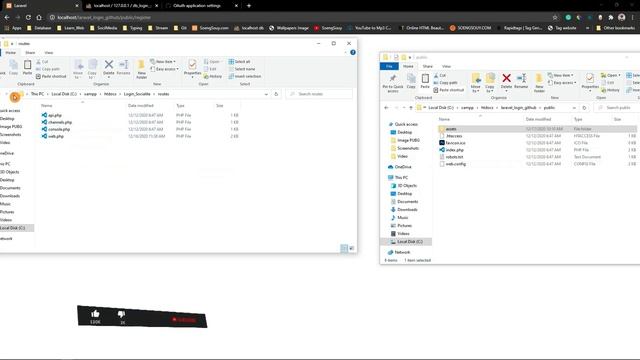Refresh the routes folder address bar
Viewport: 640px width, 360px height.
click(276, 94)
